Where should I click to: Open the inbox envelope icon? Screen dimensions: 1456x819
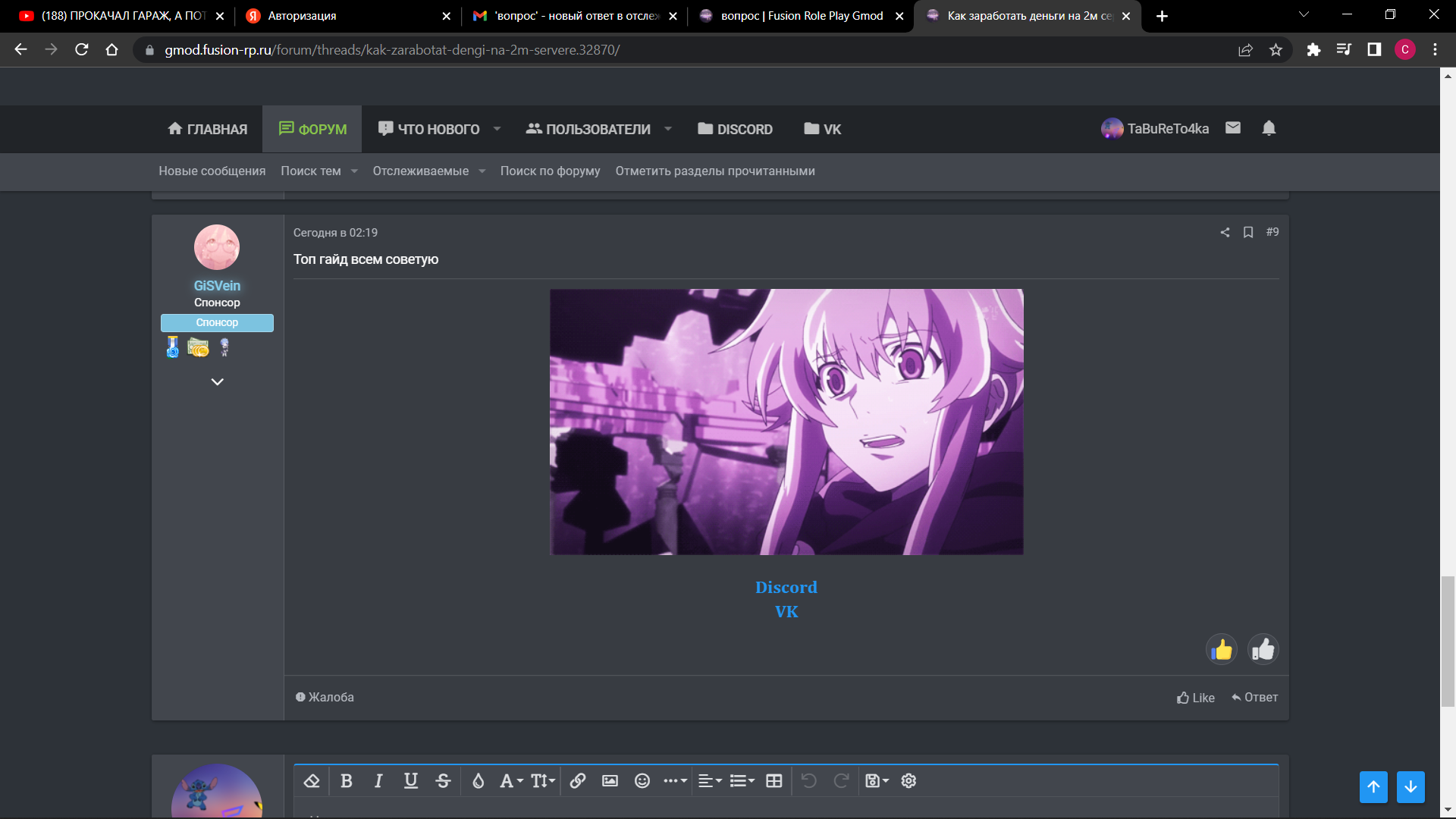tap(1233, 128)
